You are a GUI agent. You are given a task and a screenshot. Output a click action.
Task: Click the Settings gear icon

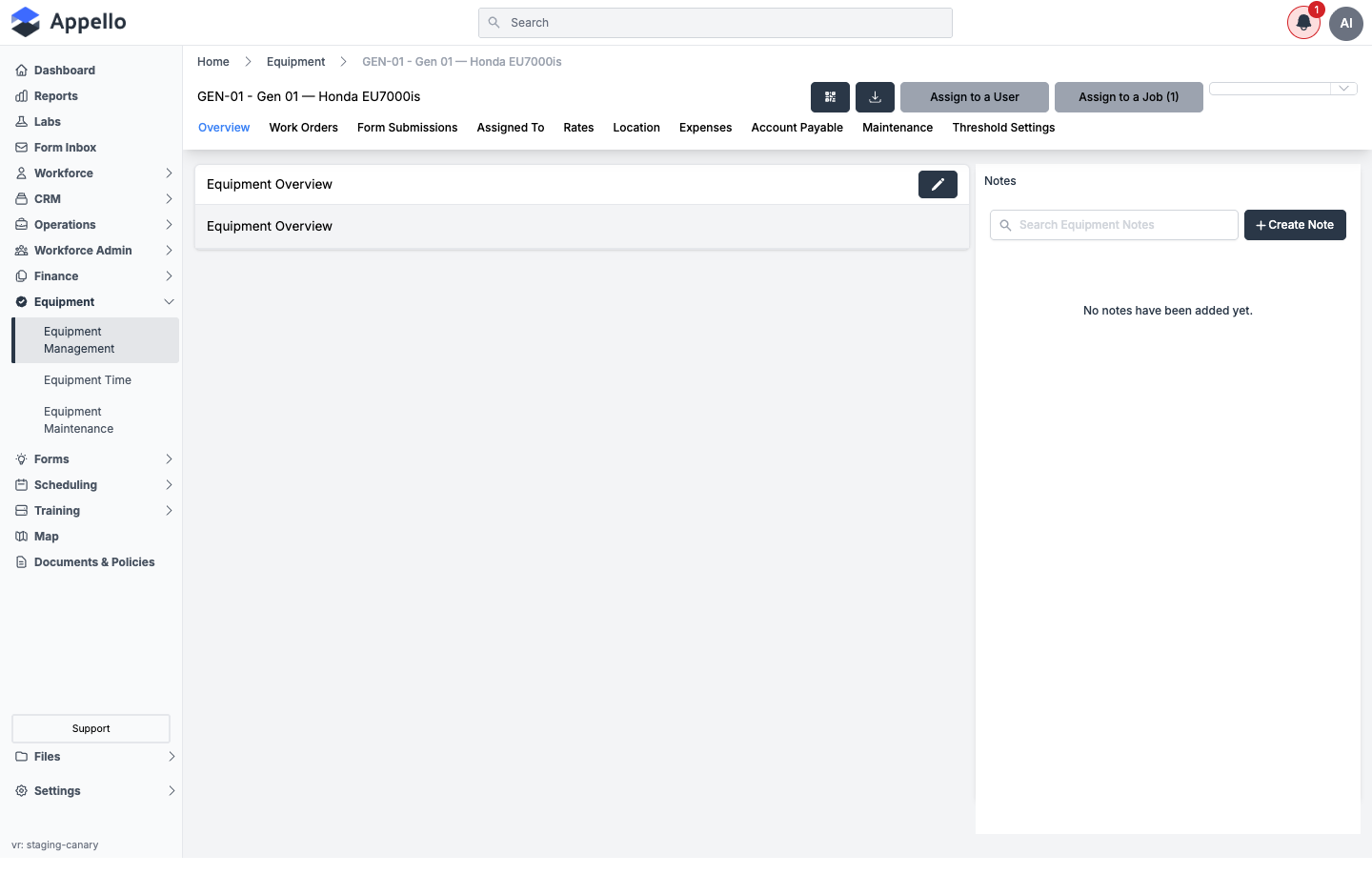coord(21,791)
